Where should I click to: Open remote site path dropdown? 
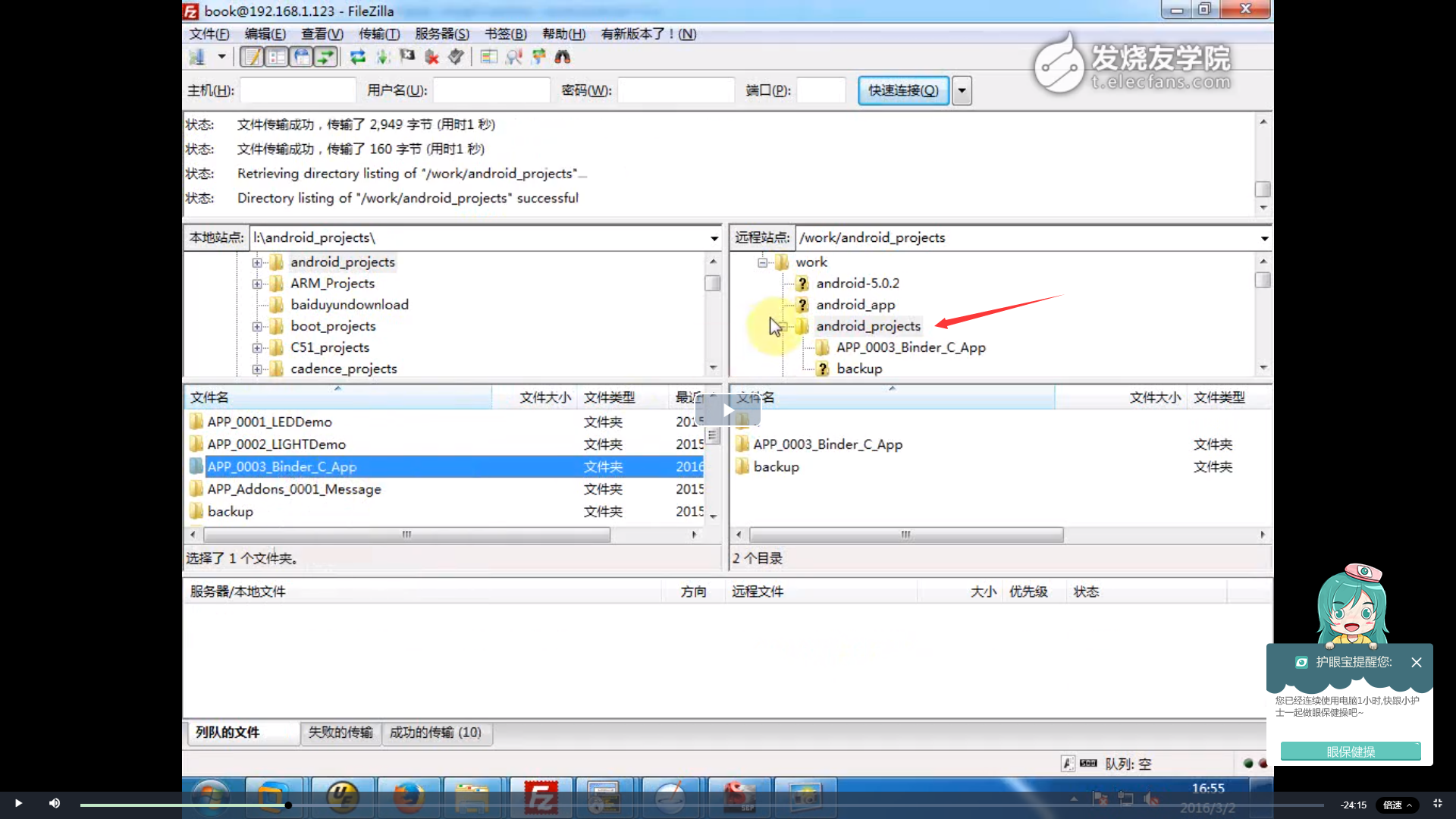(1264, 238)
